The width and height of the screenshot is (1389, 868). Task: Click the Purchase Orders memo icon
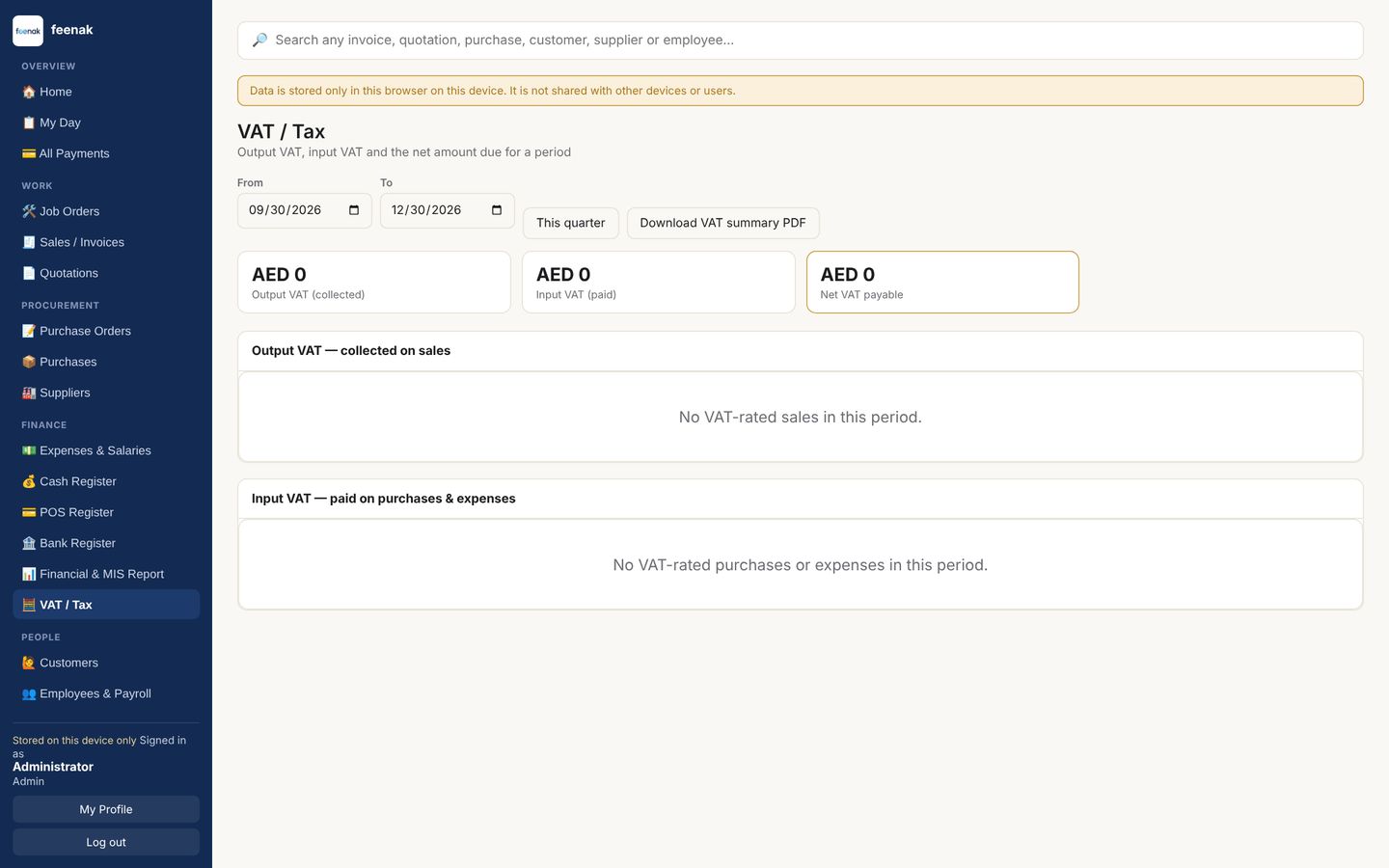click(x=29, y=331)
